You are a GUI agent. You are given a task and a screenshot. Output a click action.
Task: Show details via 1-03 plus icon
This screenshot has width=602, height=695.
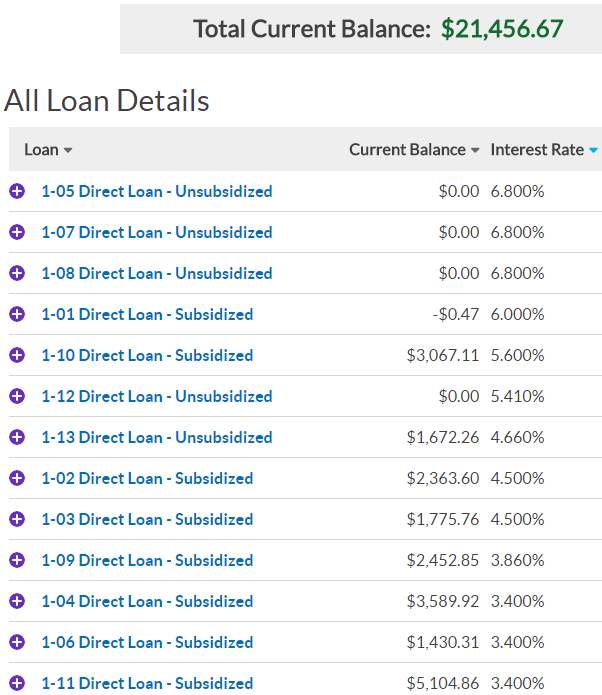tap(16, 519)
